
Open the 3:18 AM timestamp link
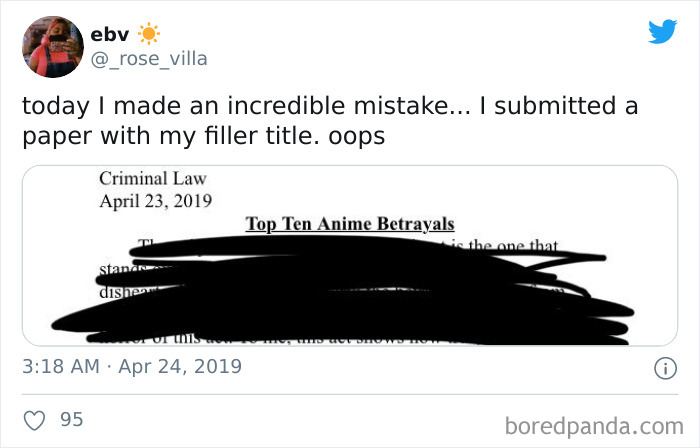pyautogui.click(x=61, y=366)
